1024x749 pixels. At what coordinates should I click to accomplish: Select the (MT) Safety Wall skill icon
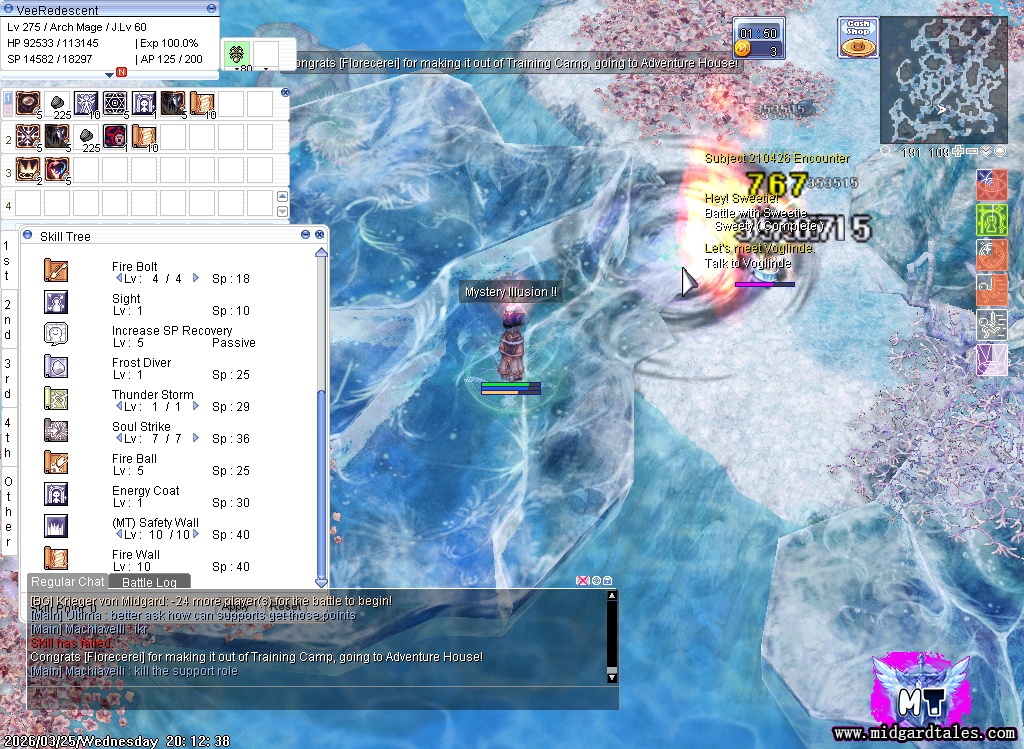56,526
